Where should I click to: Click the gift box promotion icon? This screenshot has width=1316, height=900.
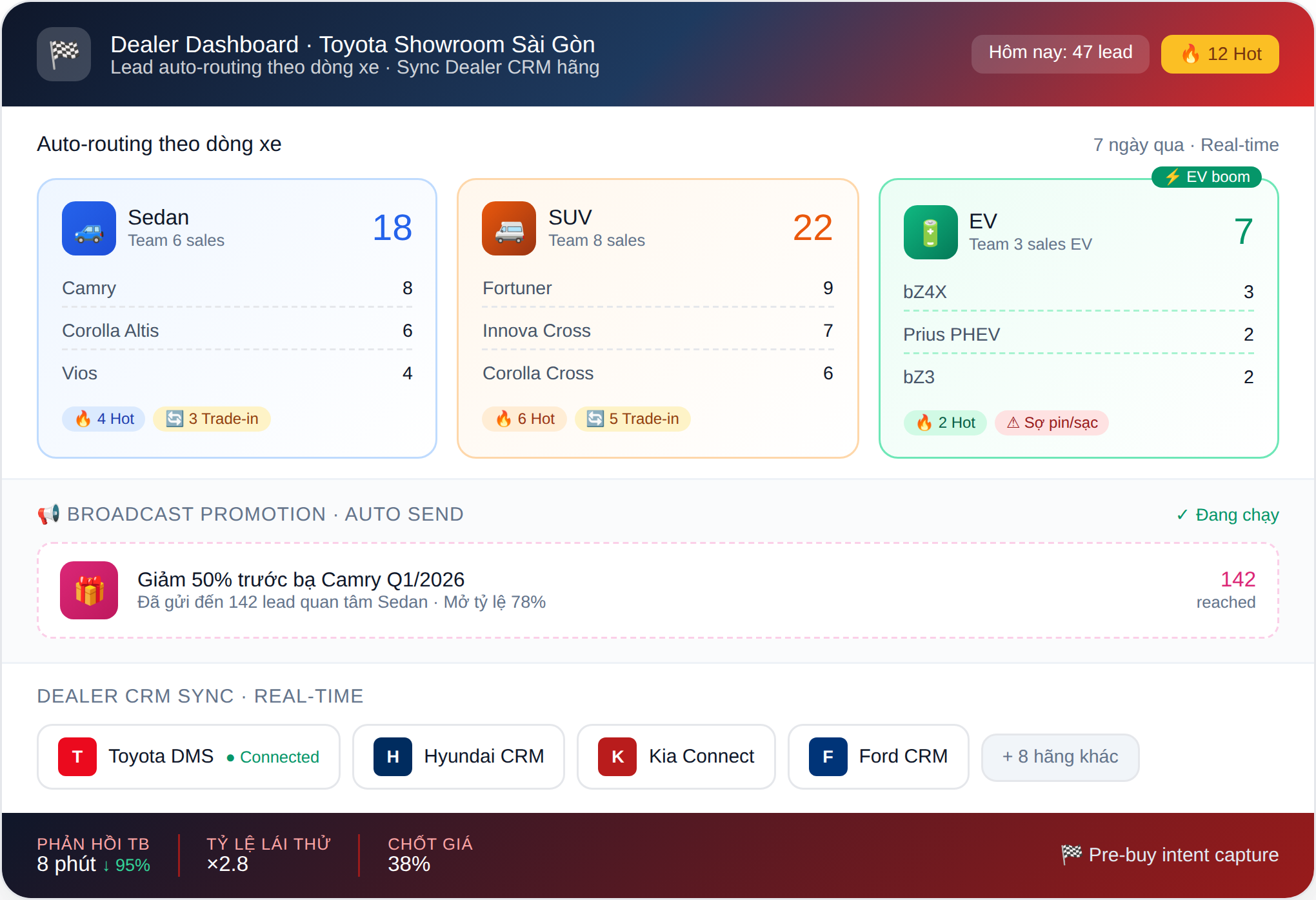pos(89,590)
